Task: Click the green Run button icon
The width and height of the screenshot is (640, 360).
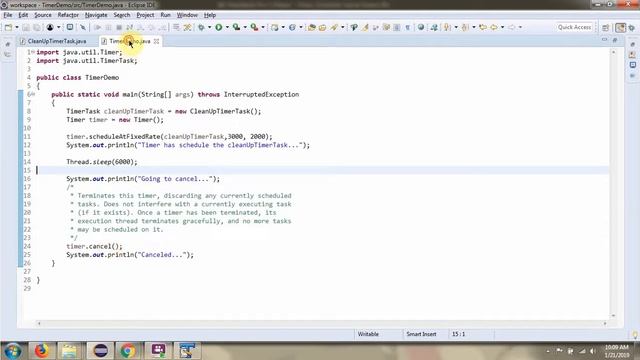Action: coord(219,27)
